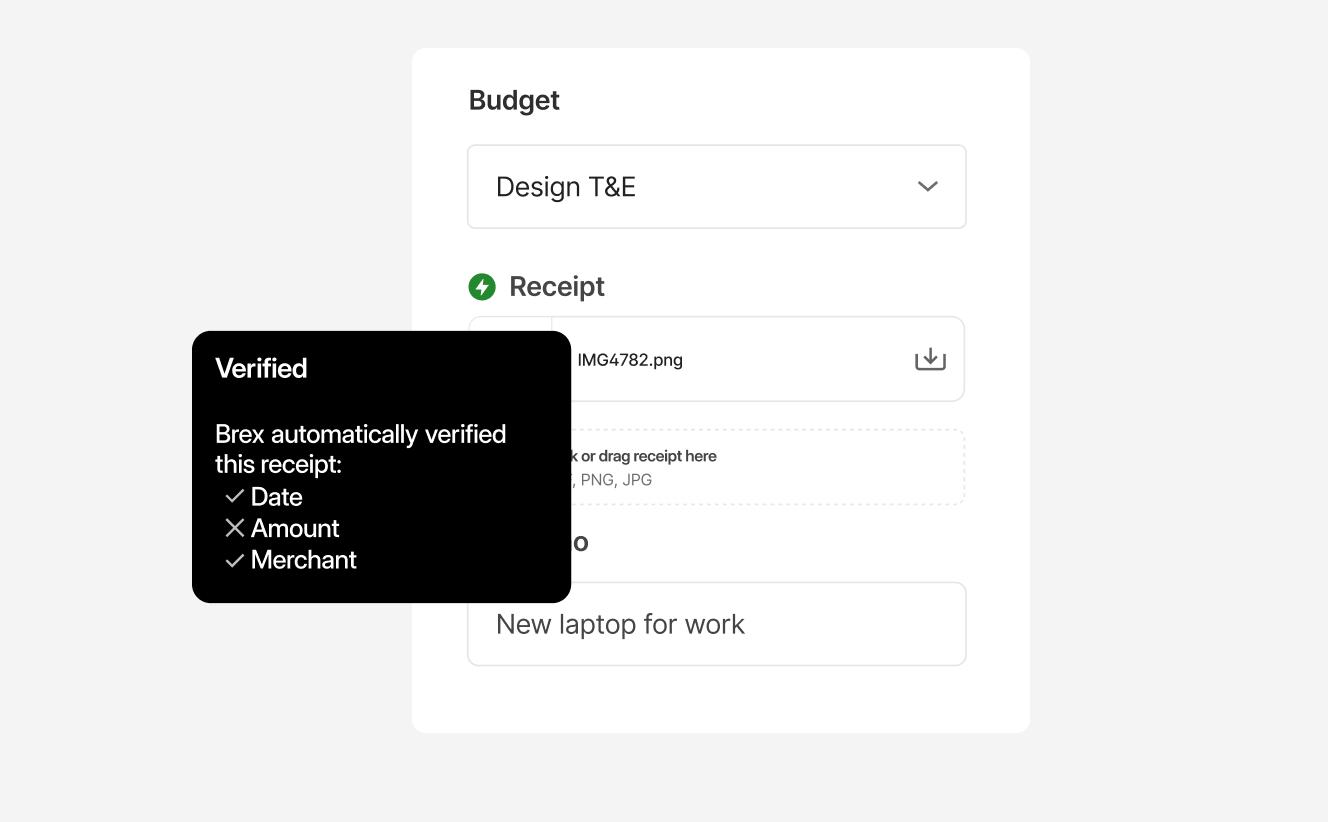Click inside the memo field with New laptop for work
Image resolution: width=1328 pixels, height=822 pixels.
click(x=716, y=623)
